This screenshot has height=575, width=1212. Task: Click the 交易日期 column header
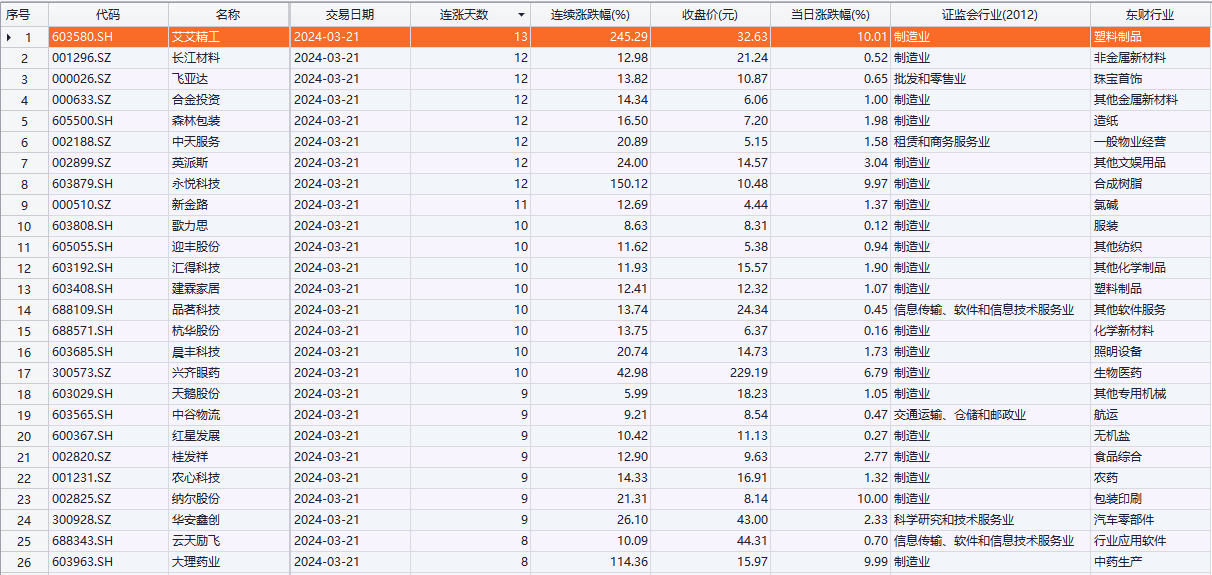(x=349, y=15)
